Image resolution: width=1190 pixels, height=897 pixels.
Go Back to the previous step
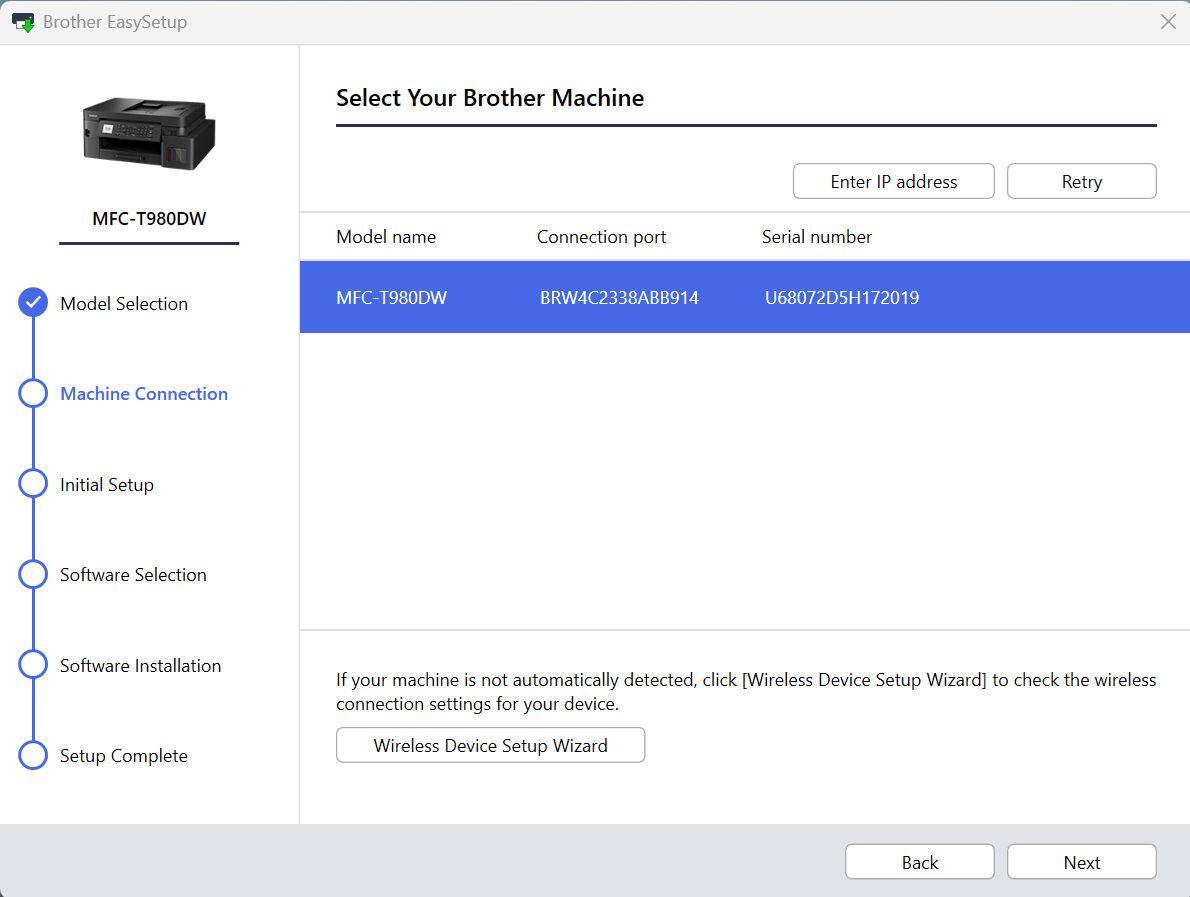point(919,862)
